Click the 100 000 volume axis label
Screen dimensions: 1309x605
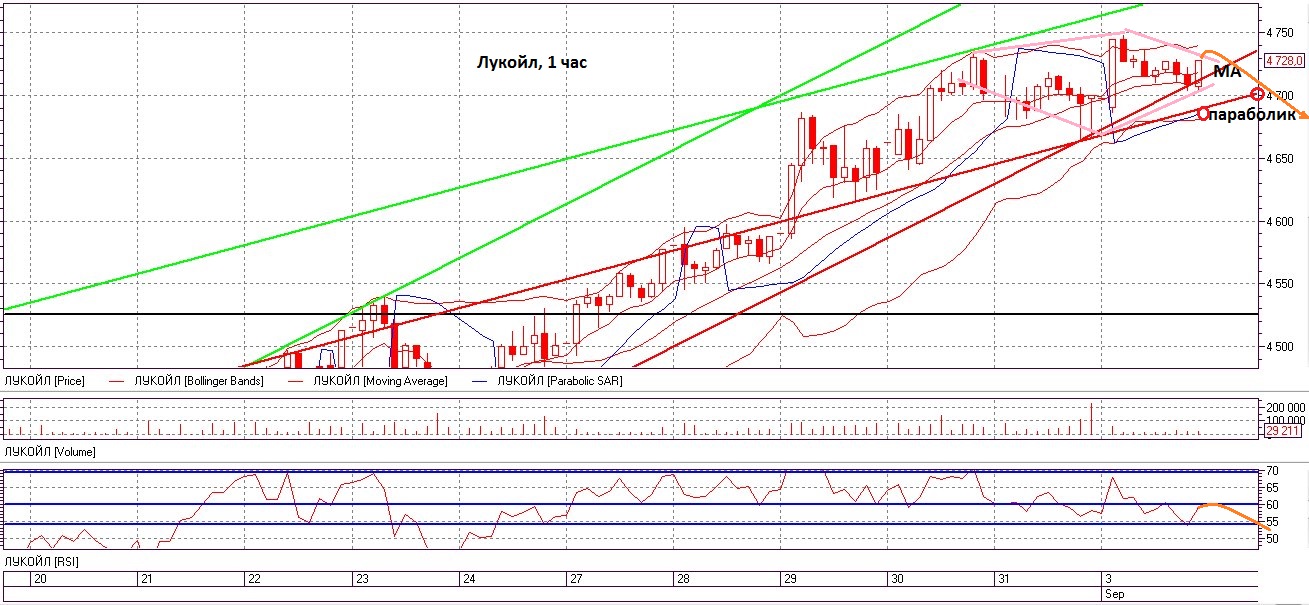(x=1285, y=421)
